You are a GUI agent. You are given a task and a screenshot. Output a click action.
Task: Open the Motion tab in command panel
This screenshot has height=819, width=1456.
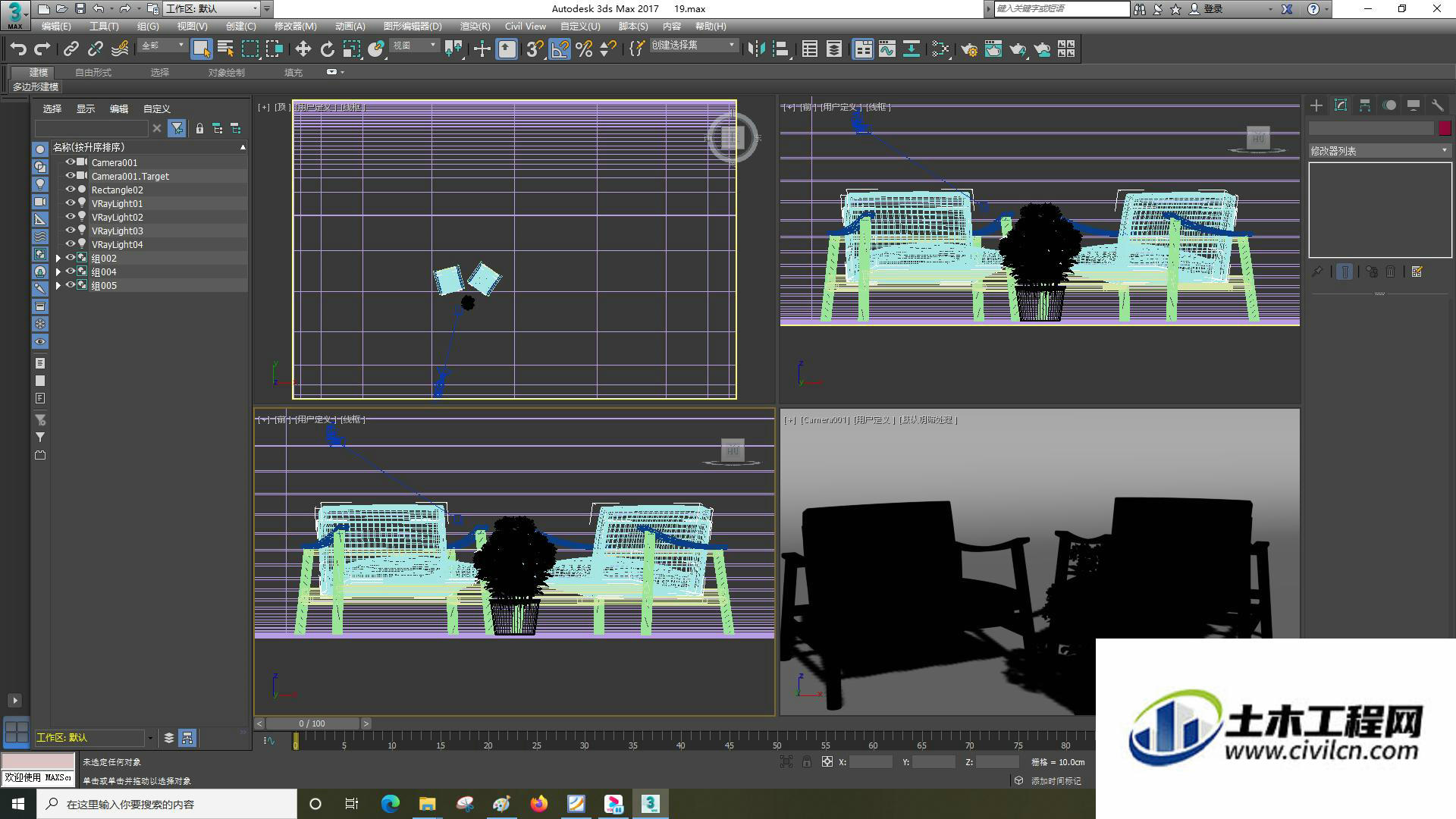1389,105
